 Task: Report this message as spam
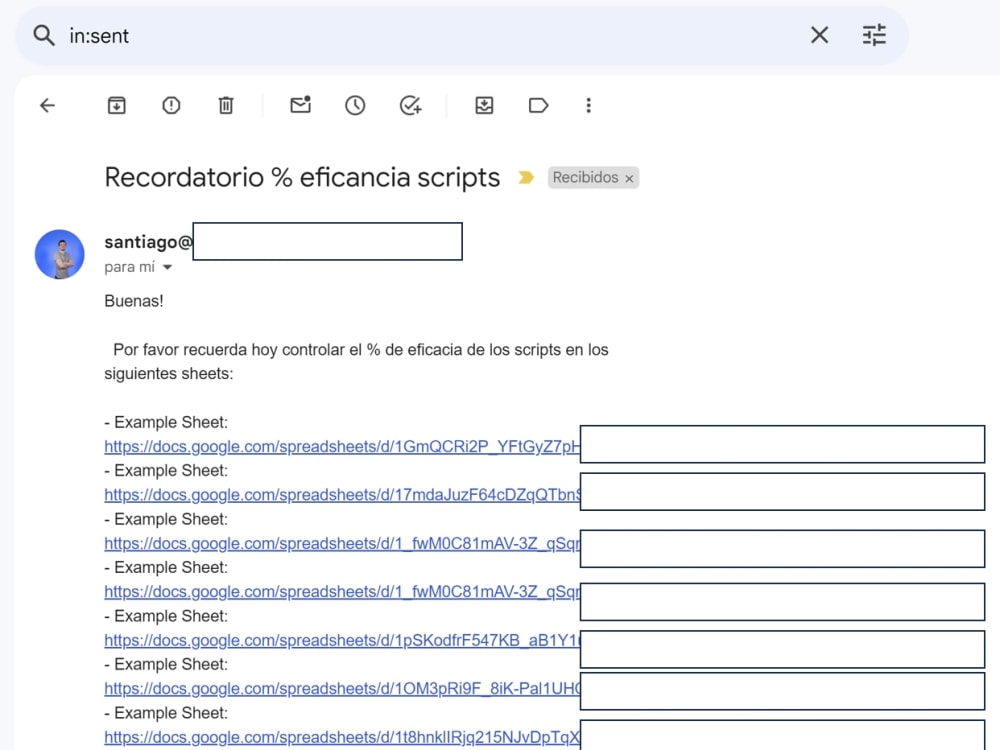(x=171, y=105)
